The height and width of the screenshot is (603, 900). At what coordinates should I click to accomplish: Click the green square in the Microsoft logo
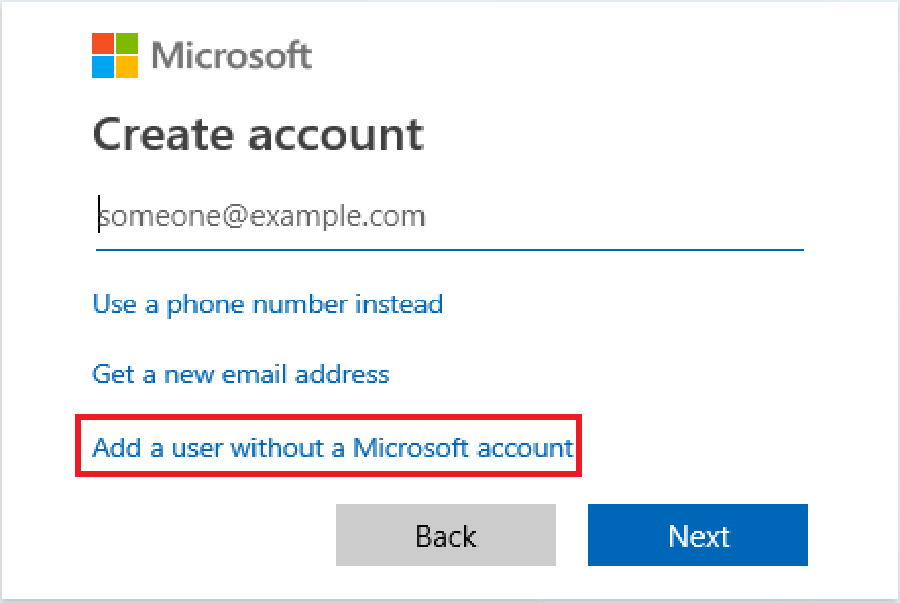127,43
